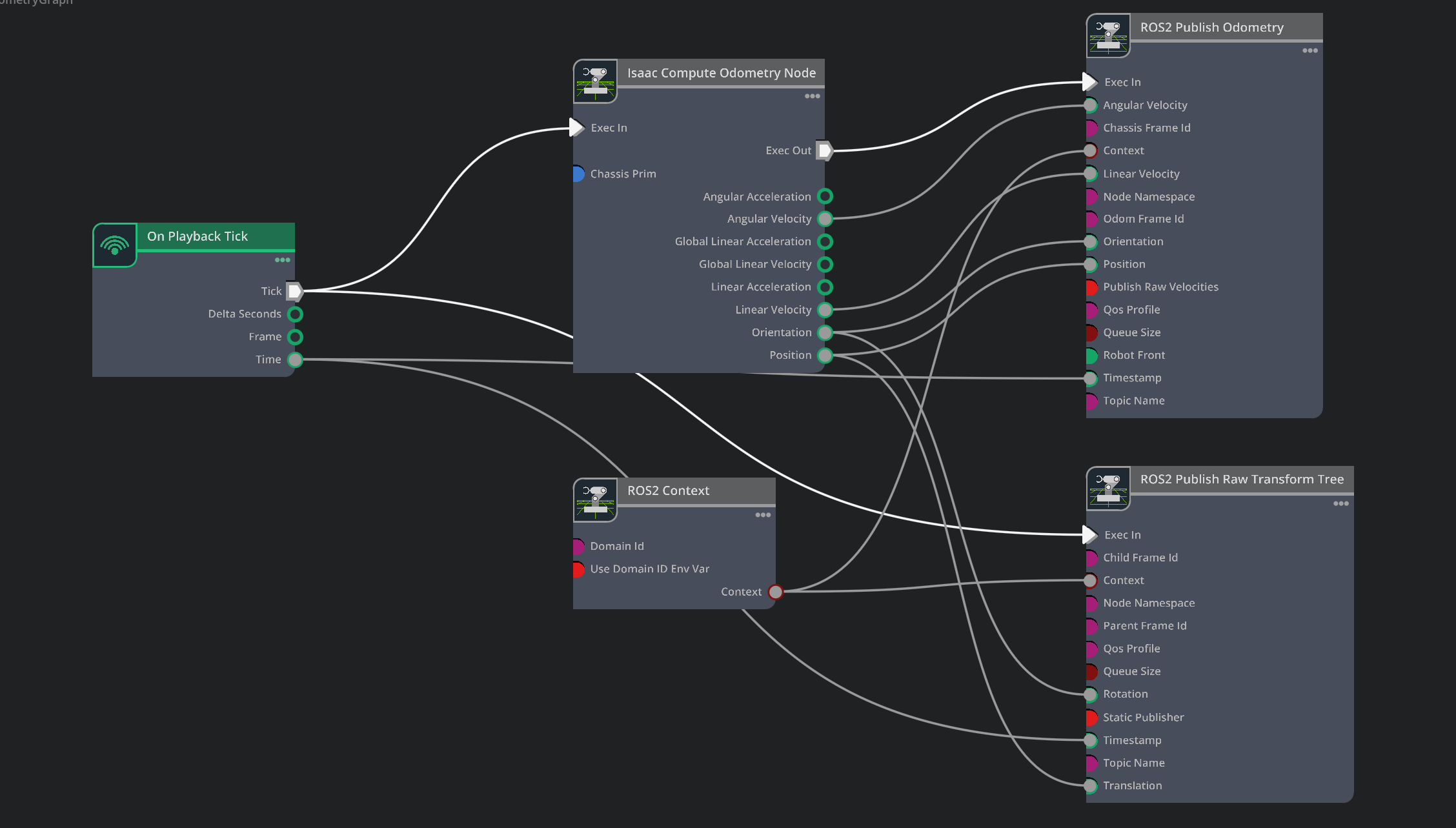Click Timestamp input pin on ROS2 Publish Odometry

(1091, 378)
